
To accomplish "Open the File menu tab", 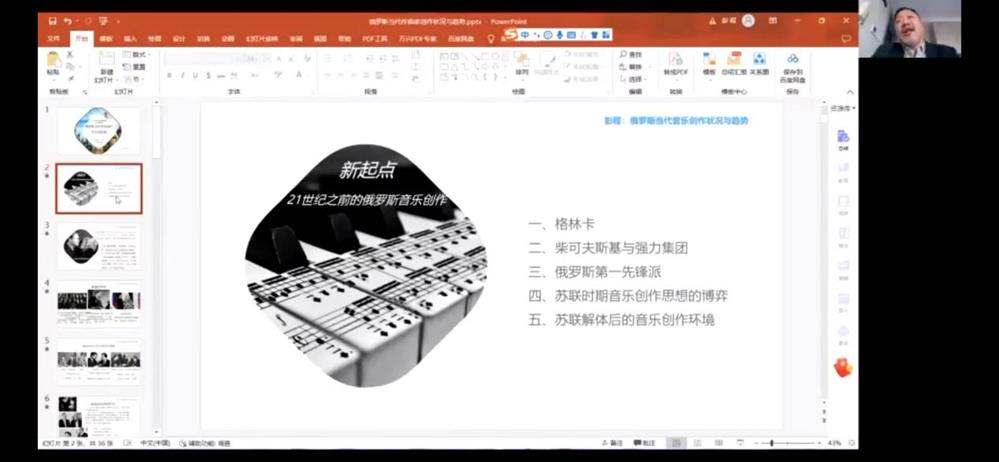I will 54,39.
